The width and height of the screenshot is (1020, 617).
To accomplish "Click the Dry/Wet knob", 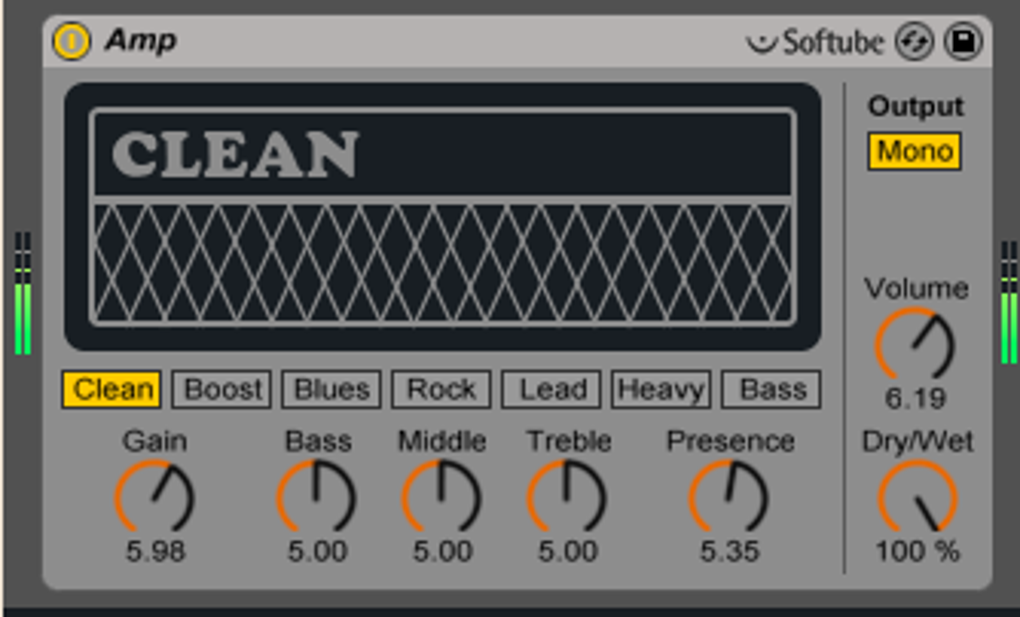I will (918, 498).
